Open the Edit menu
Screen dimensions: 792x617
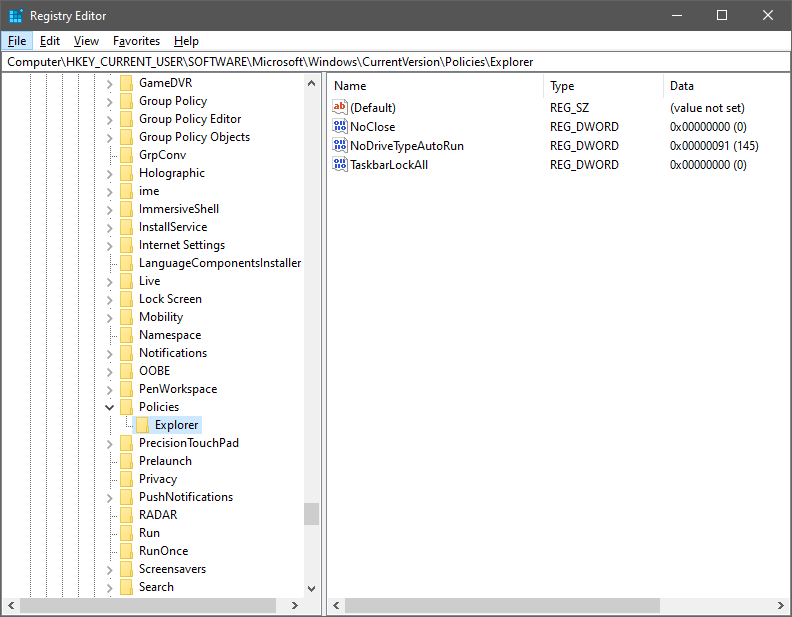[x=50, y=41]
